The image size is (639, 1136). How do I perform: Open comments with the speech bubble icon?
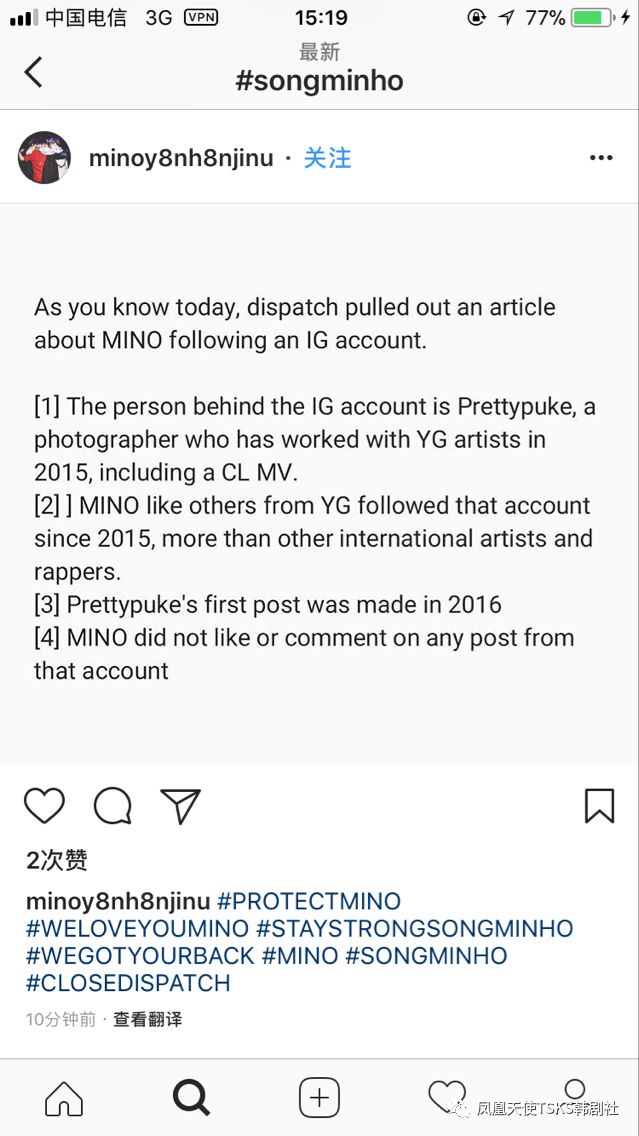tap(112, 805)
